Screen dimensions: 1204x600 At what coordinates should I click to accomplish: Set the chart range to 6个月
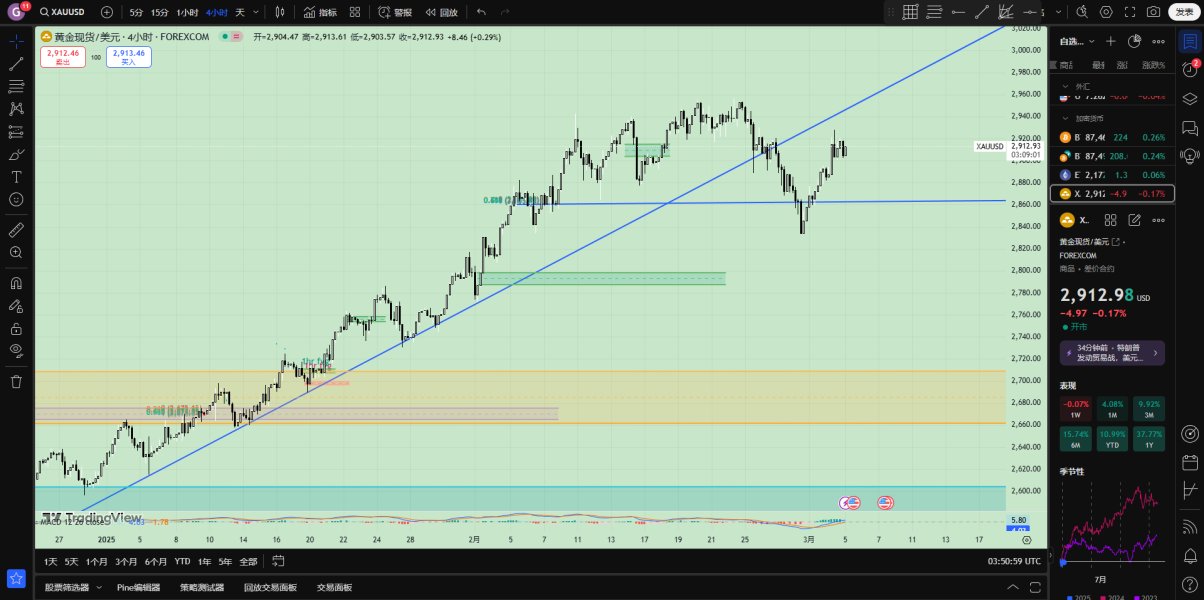(x=156, y=561)
